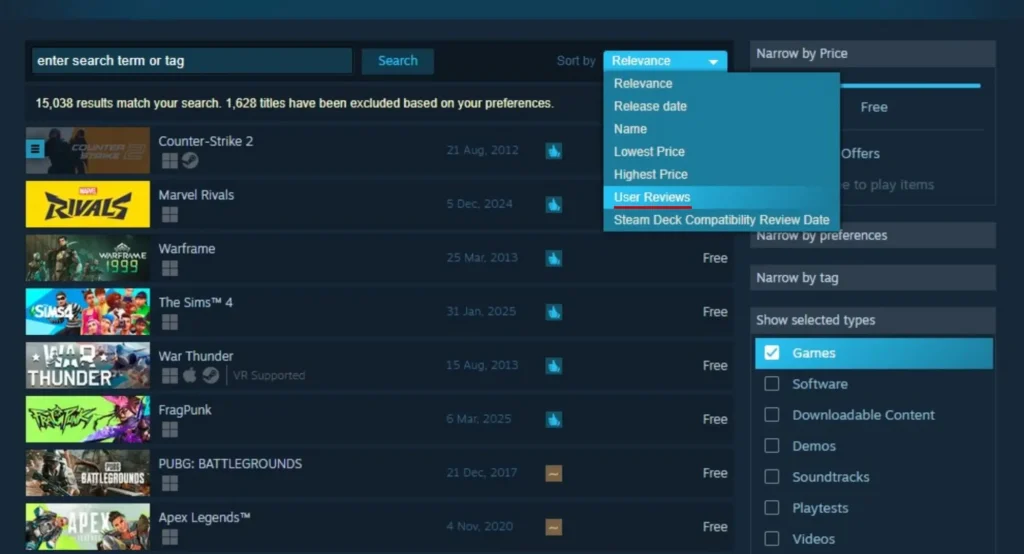Image resolution: width=1024 pixels, height=554 pixels.
Task: Click the Windows platform icon under The Sims 4
Action: 170,321
